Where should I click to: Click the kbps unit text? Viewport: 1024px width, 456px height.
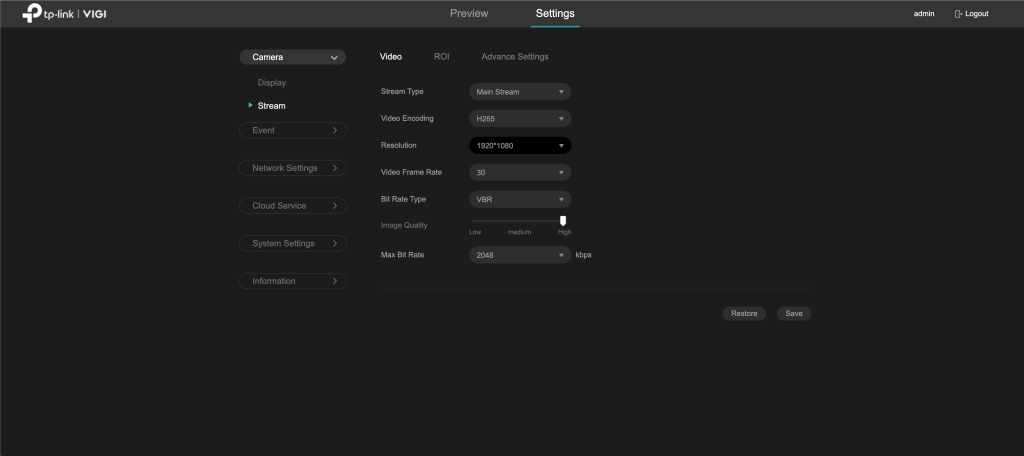(583, 255)
